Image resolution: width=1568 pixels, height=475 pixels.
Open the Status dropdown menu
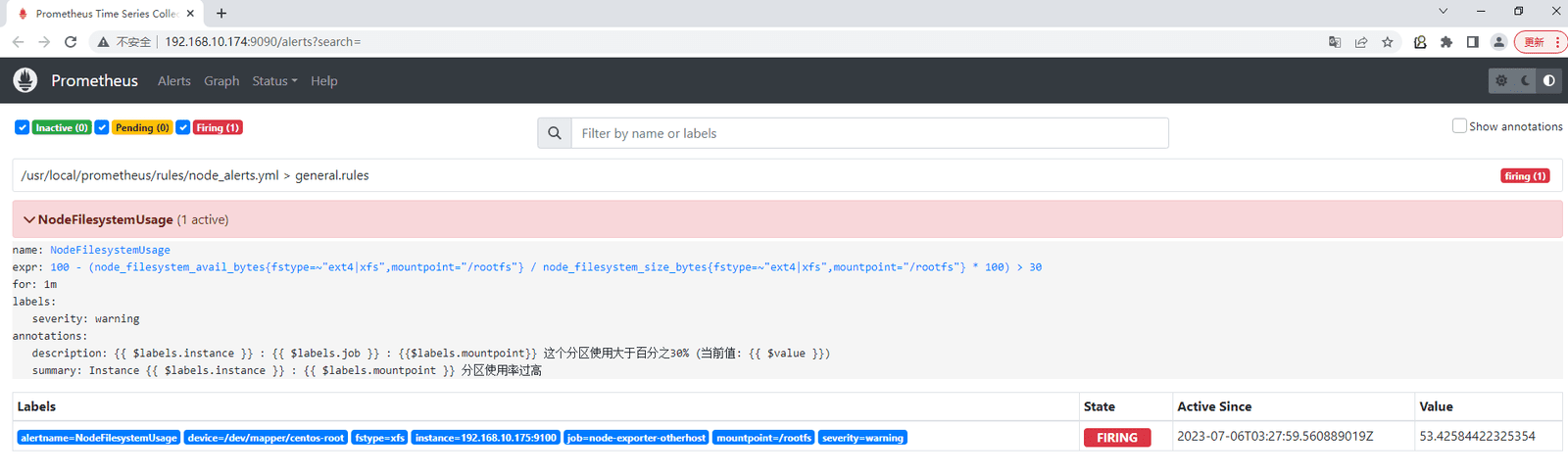click(274, 80)
